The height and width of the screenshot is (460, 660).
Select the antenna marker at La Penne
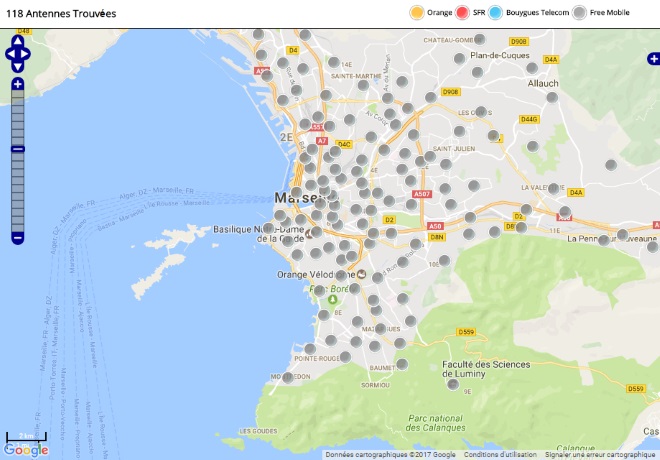tap(603, 240)
